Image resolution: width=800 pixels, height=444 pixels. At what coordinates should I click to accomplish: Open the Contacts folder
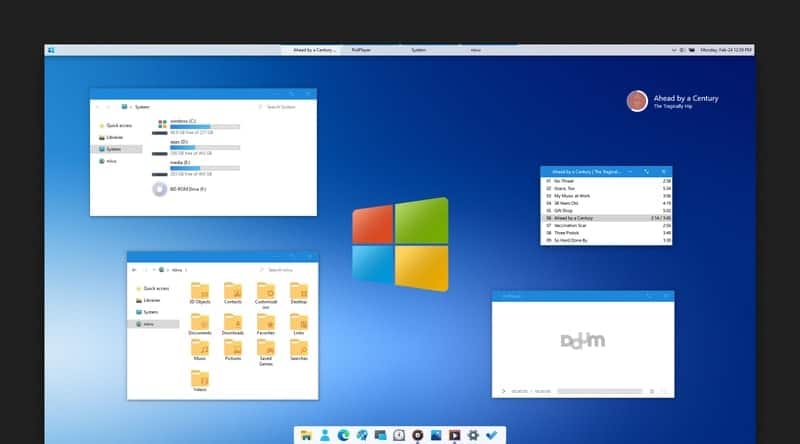[x=233, y=293]
